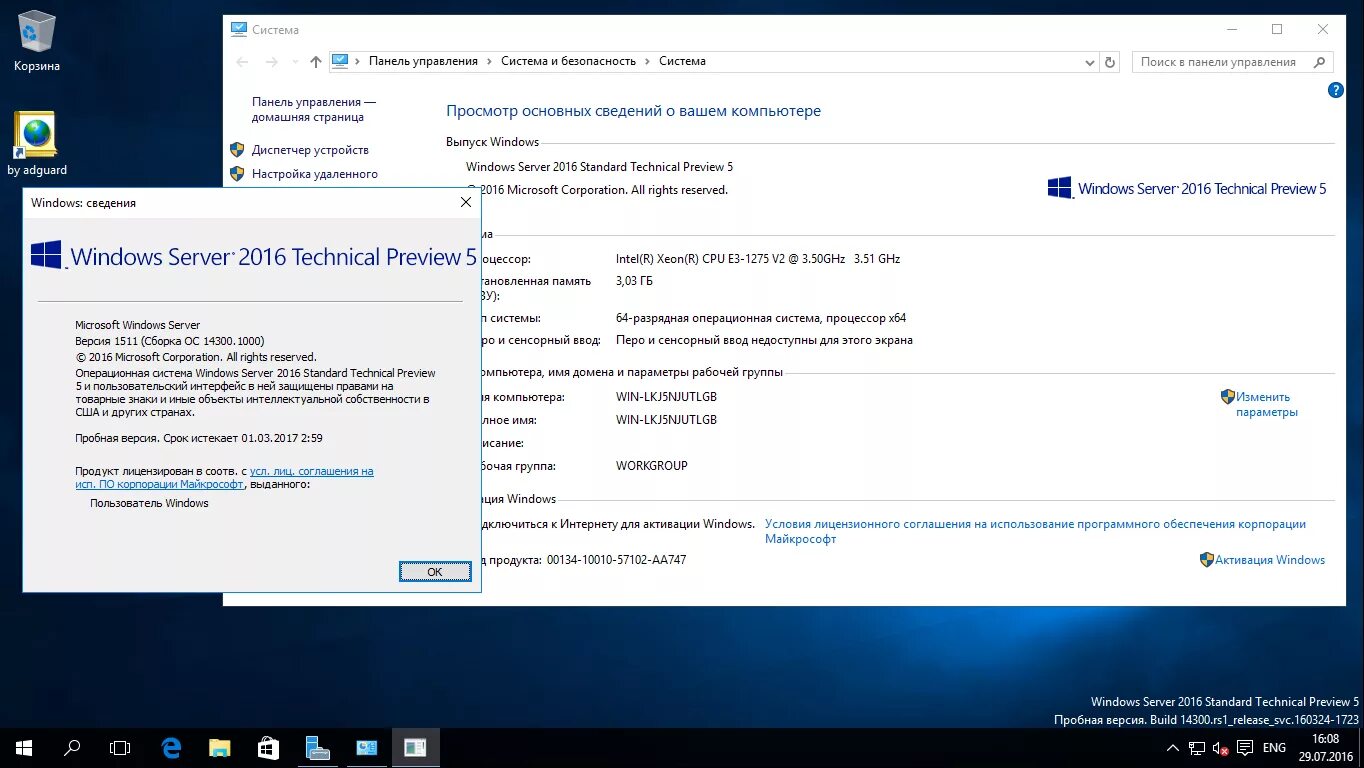
Task: Open the license terms link 'Условия лицензионного соглашения'
Action: point(1035,531)
